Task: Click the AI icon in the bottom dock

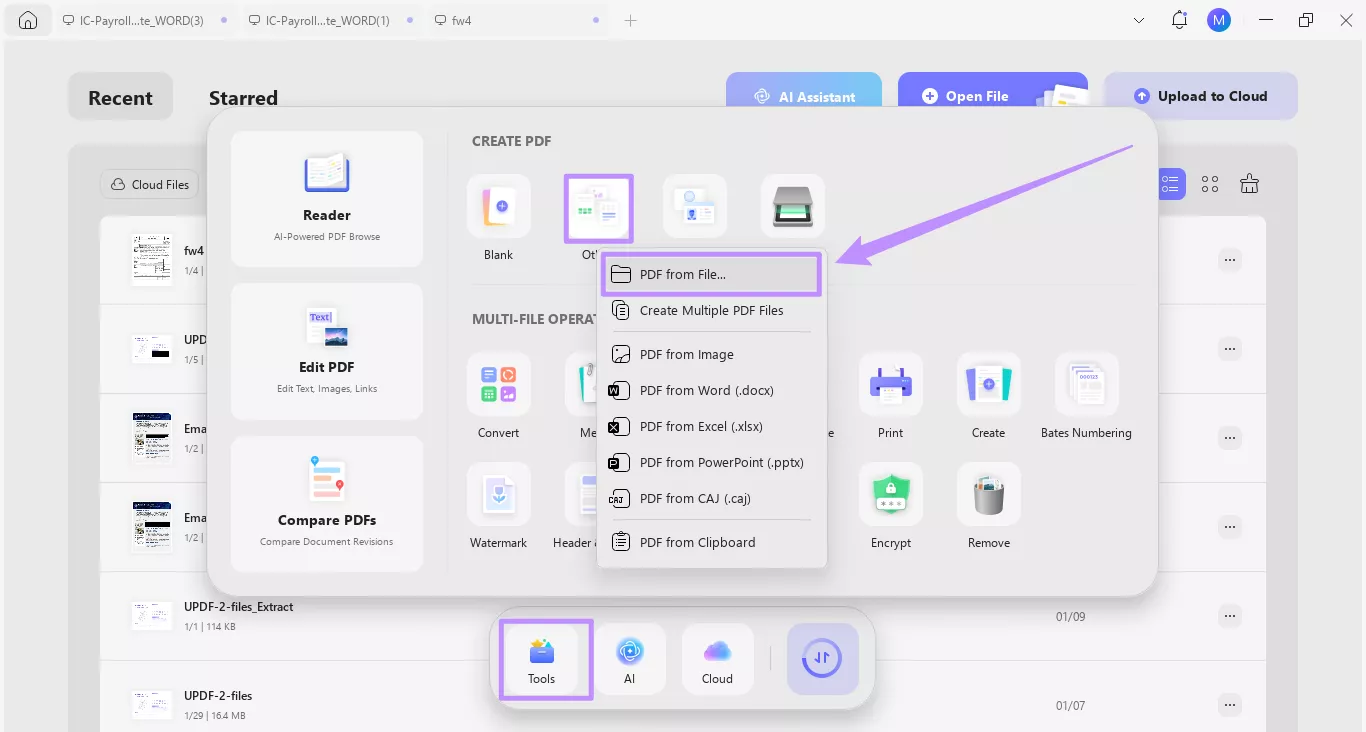Action: pos(631,658)
